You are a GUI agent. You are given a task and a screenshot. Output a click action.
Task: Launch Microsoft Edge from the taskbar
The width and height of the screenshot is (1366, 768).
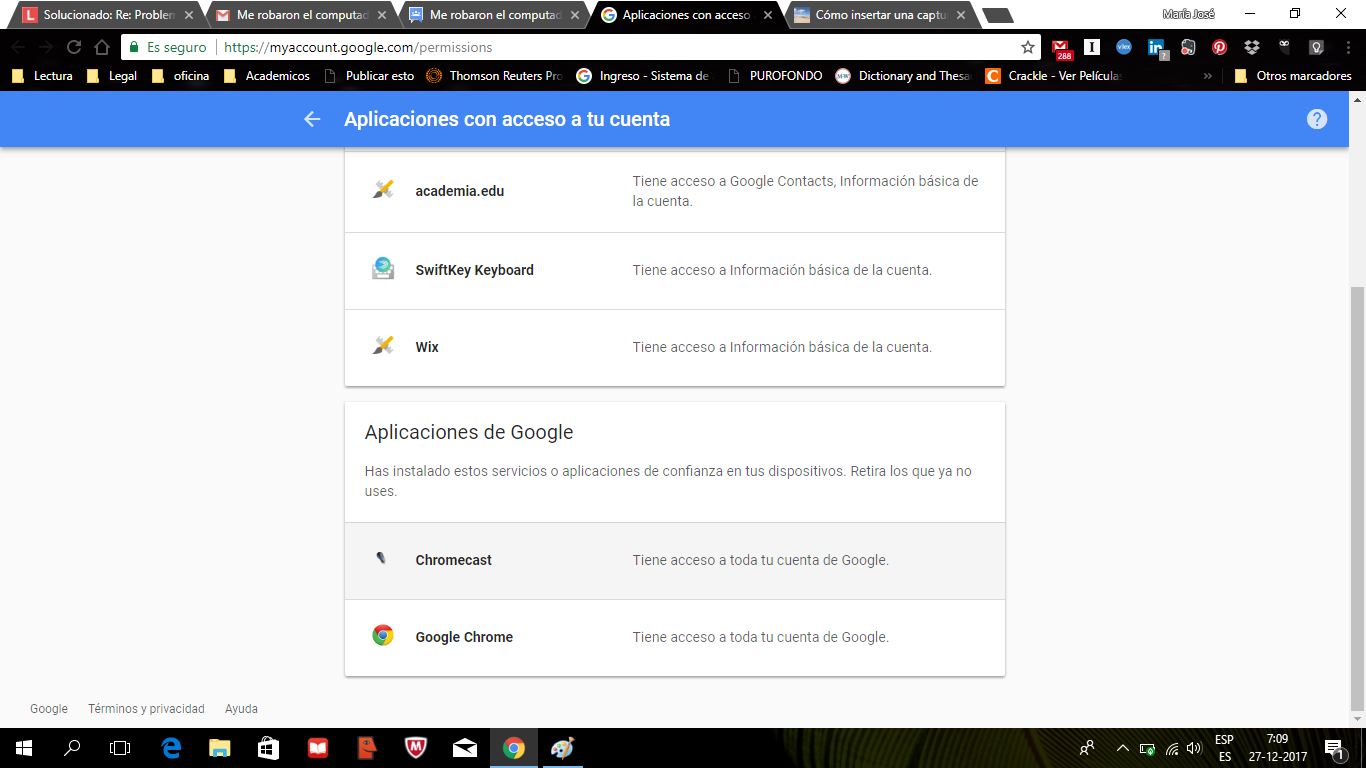pyautogui.click(x=171, y=748)
